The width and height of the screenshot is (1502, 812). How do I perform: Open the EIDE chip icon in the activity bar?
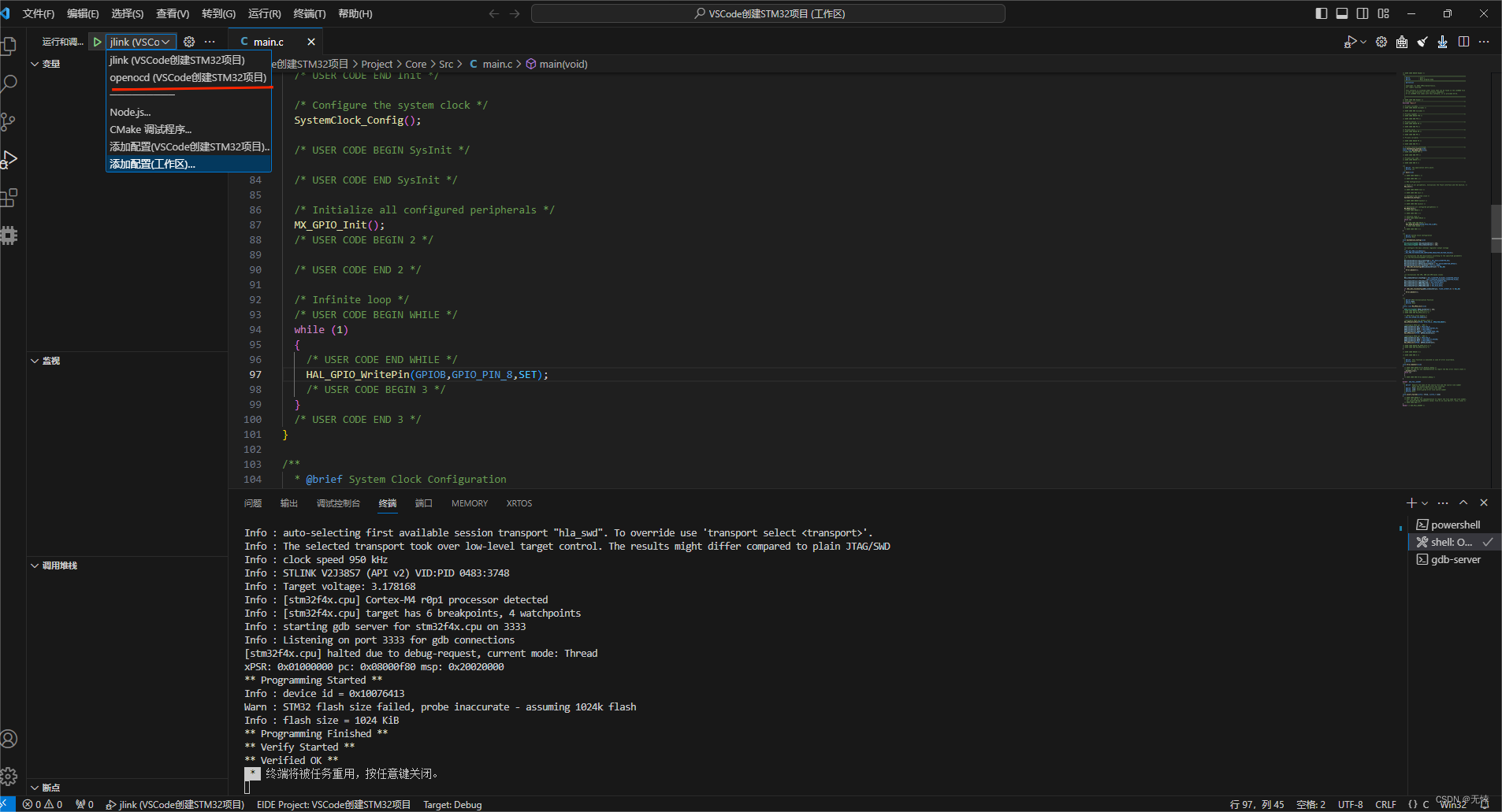(x=9, y=235)
